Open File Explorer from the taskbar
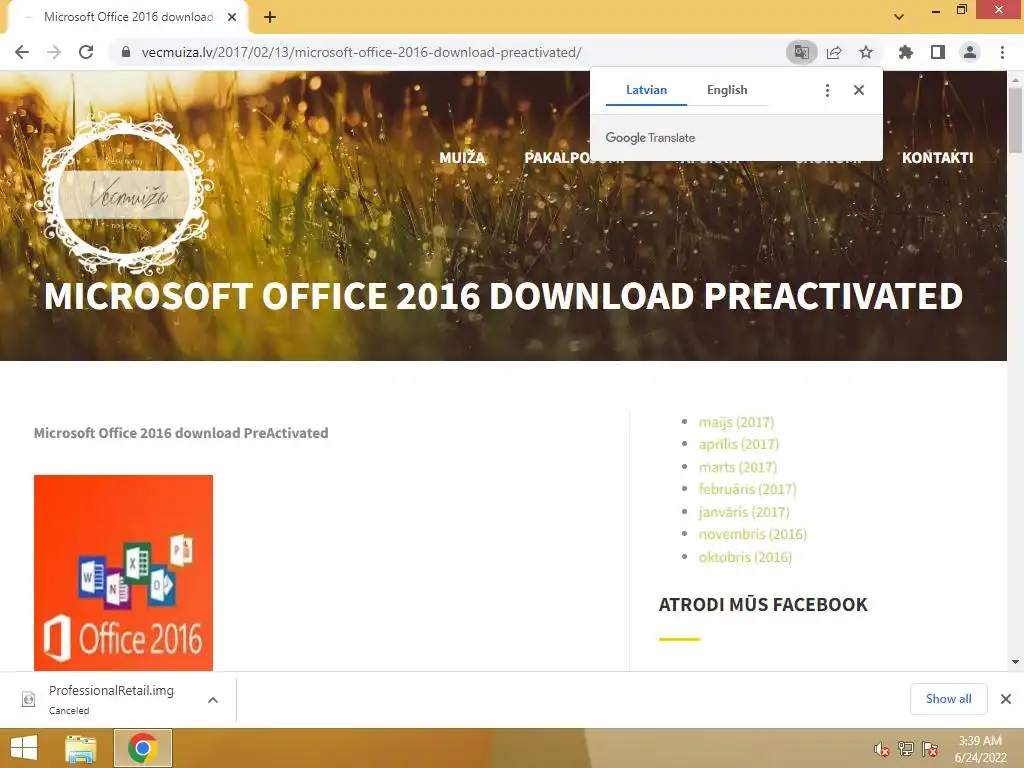Screen dimensions: 1024x768 point(80,748)
